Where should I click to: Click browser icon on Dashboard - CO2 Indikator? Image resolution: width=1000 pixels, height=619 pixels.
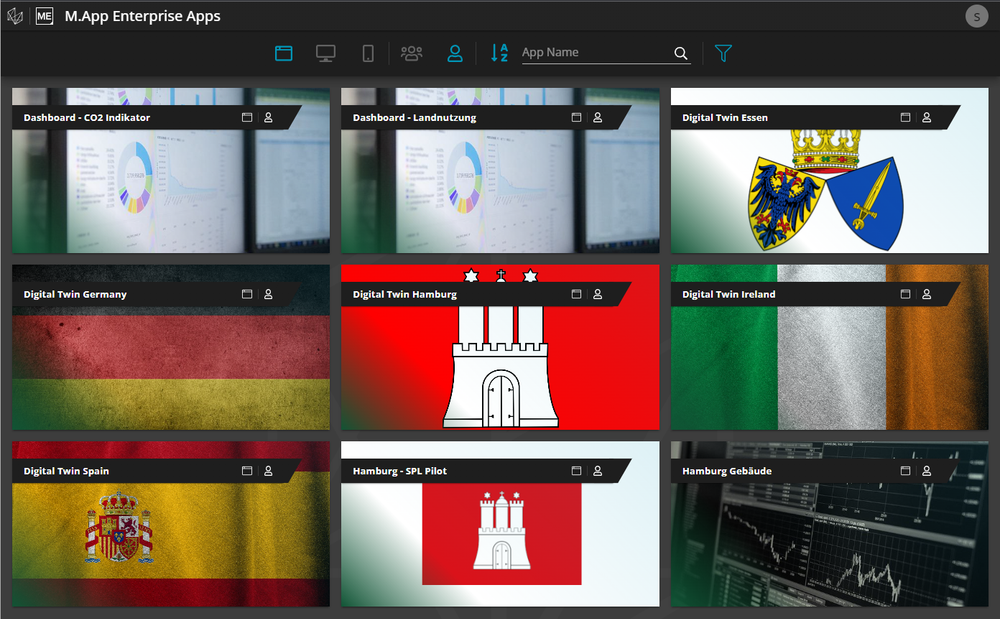[x=247, y=117]
